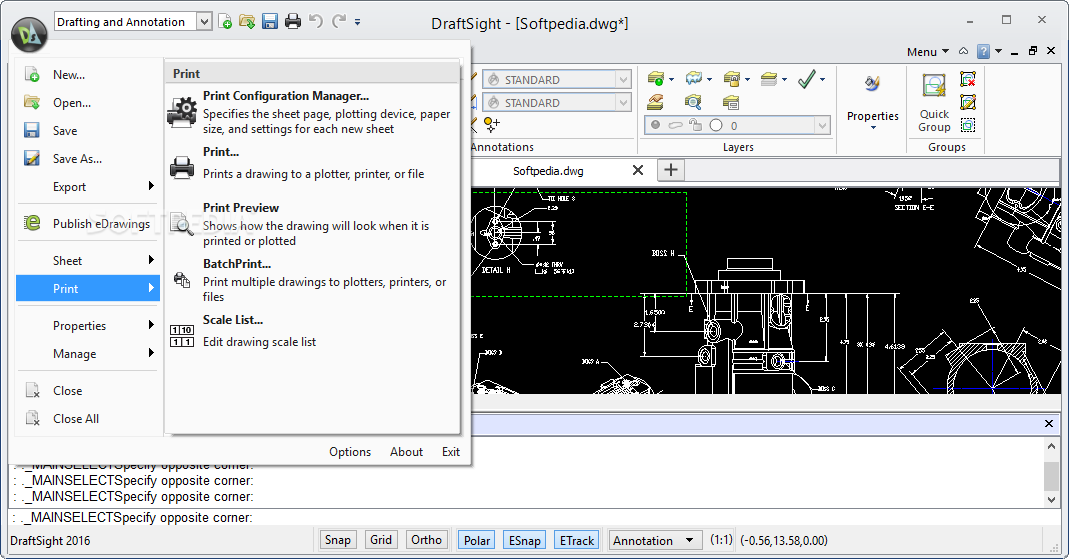Viewport: 1069px width, 559px height.
Task: Open the Sheet submenu
Action: 87,260
